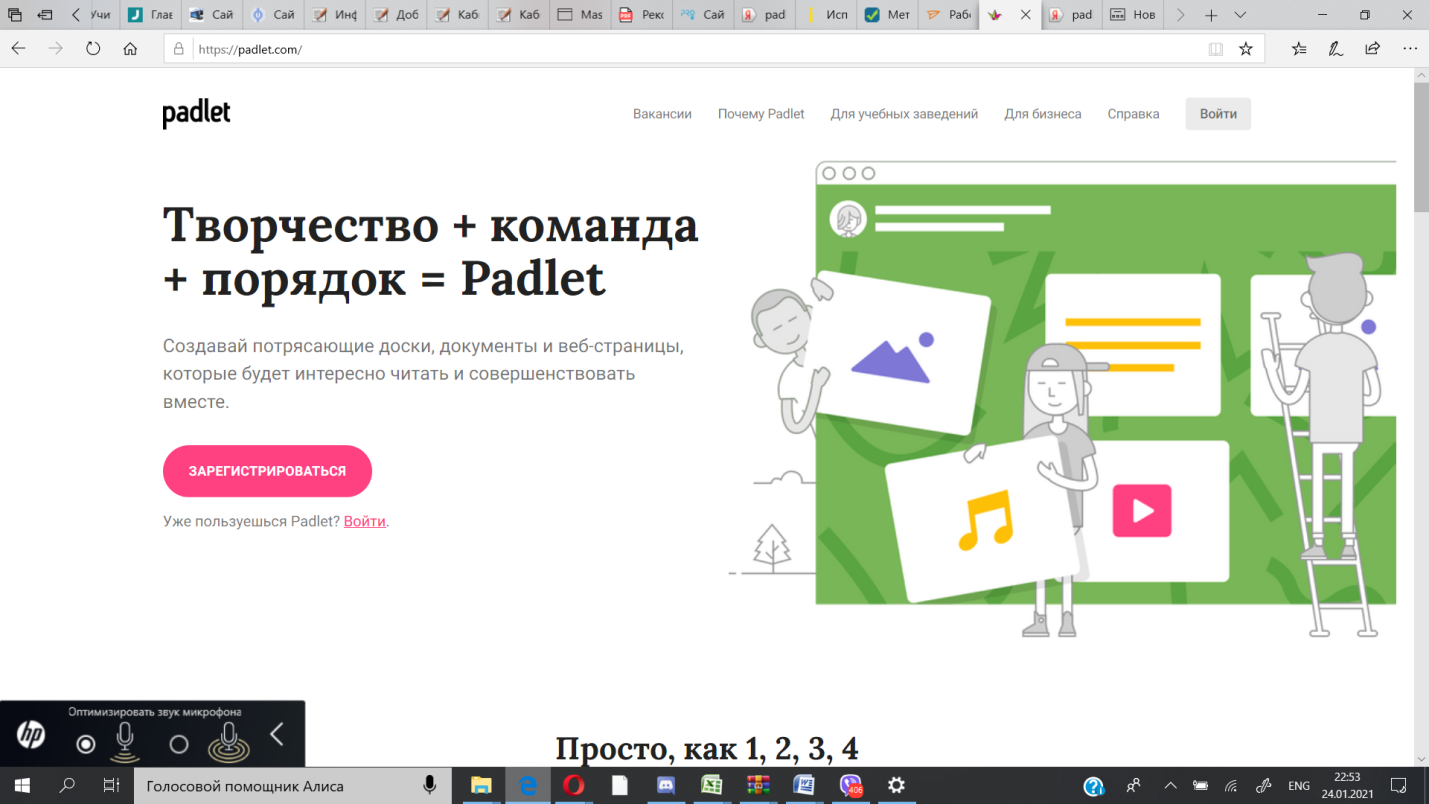Open Settings gear on taskbar
Image resolution: width=1429 pixels, height=804 pixels.
pos(896,786)
